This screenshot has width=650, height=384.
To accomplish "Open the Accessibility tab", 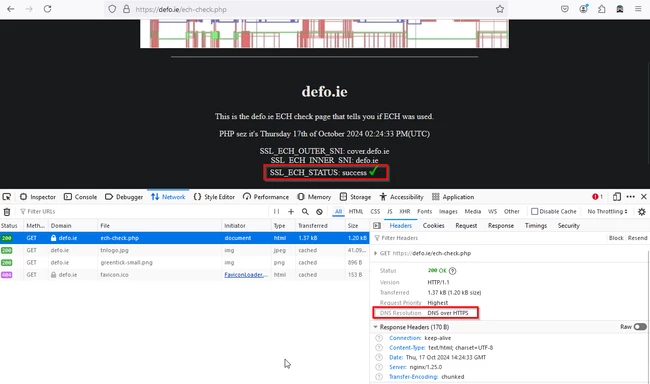I will [401, 197].
